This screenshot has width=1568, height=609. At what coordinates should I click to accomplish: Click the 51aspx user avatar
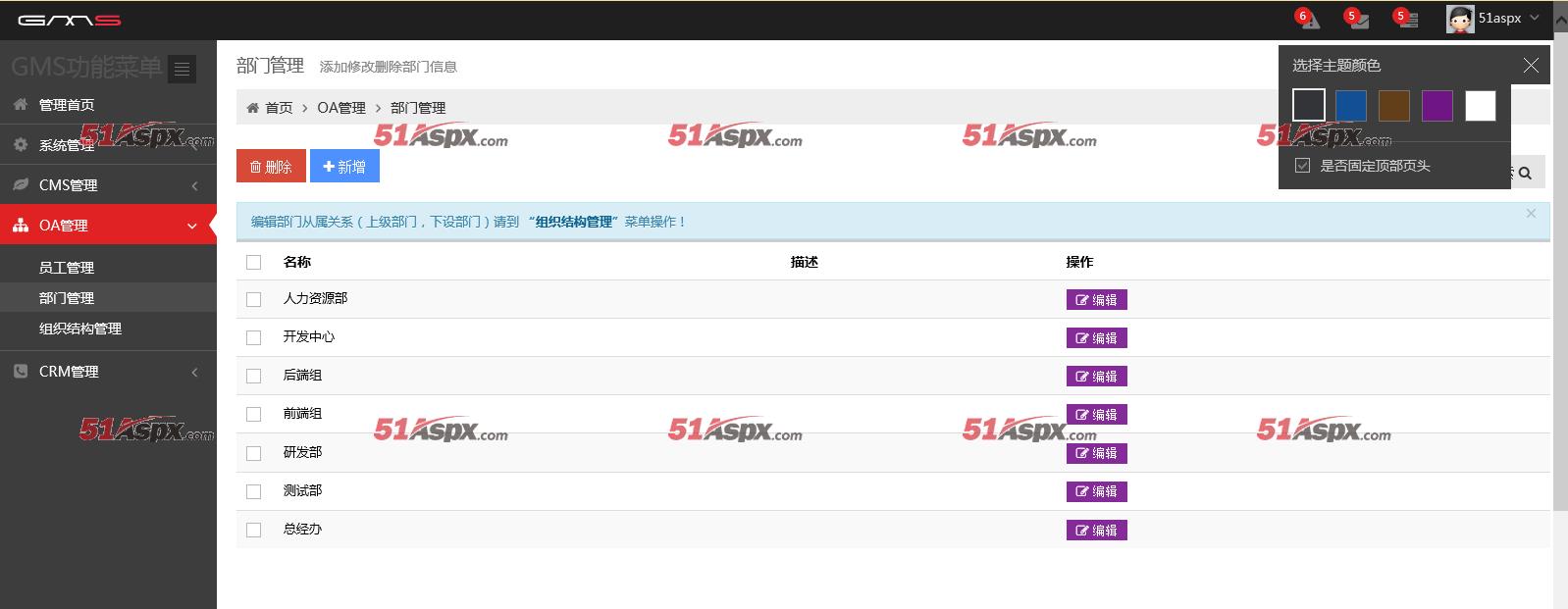coord(1460,19)
